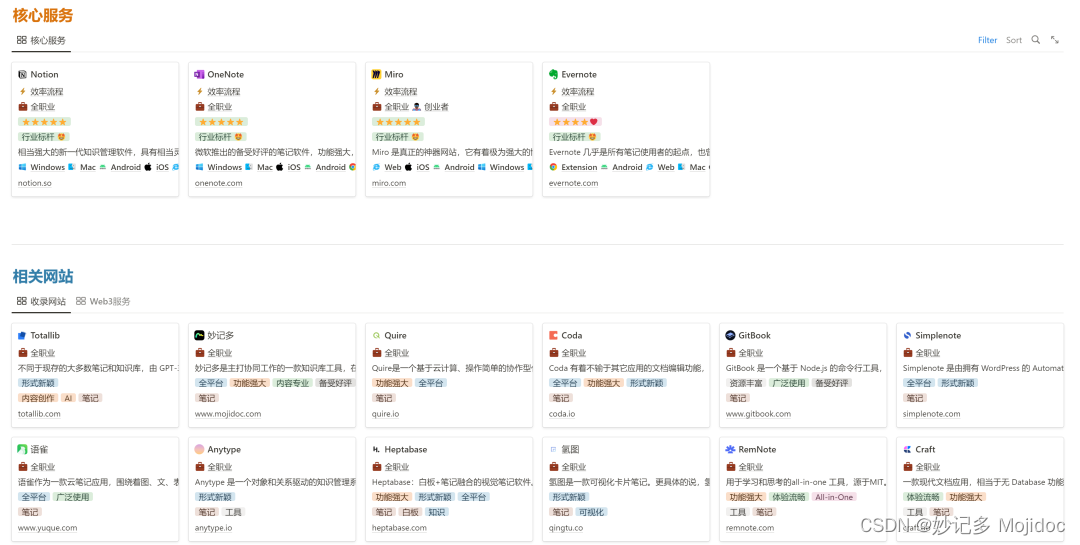
Task: Open the notion.so link
Action: pyautogui.click(x=34, y=183)
